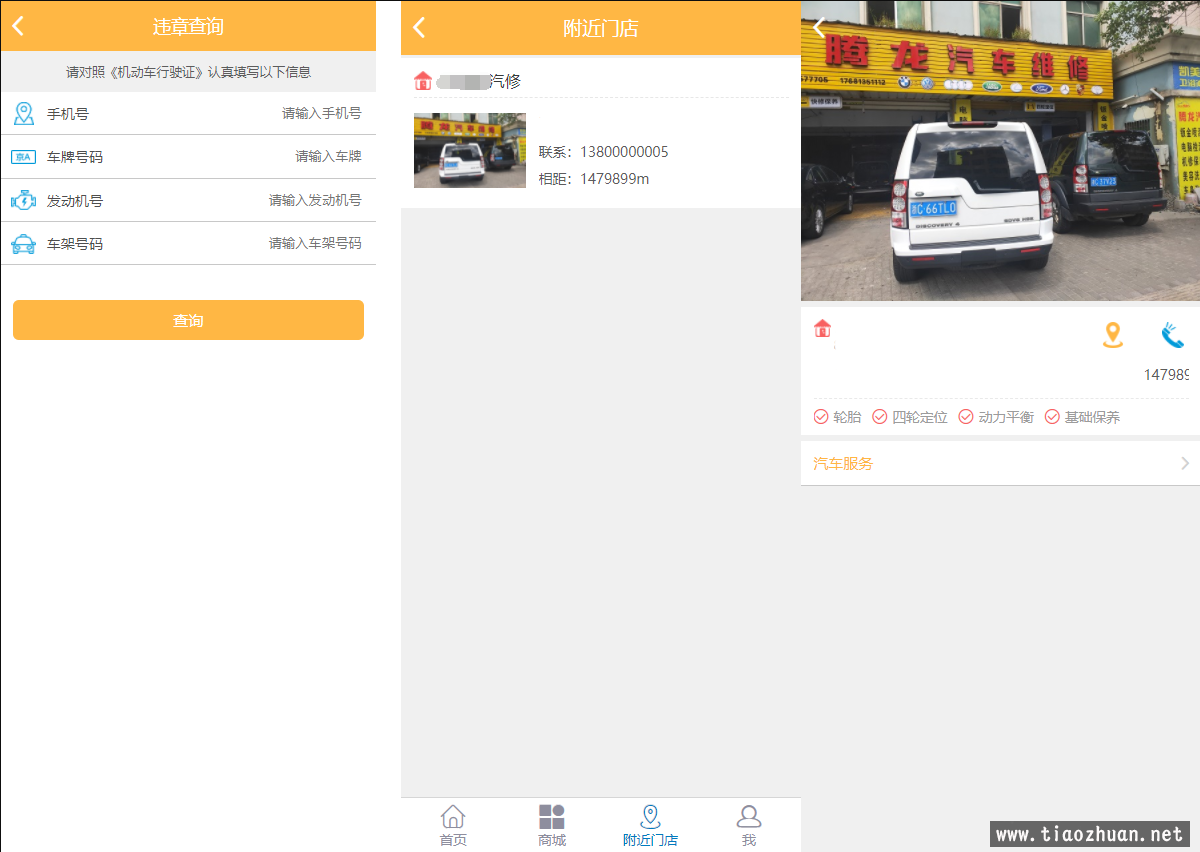This screenshot has width=1200, height=852.
Task: Open the shop thumbnail in nearby list
Action: click(x=470, y=151)
